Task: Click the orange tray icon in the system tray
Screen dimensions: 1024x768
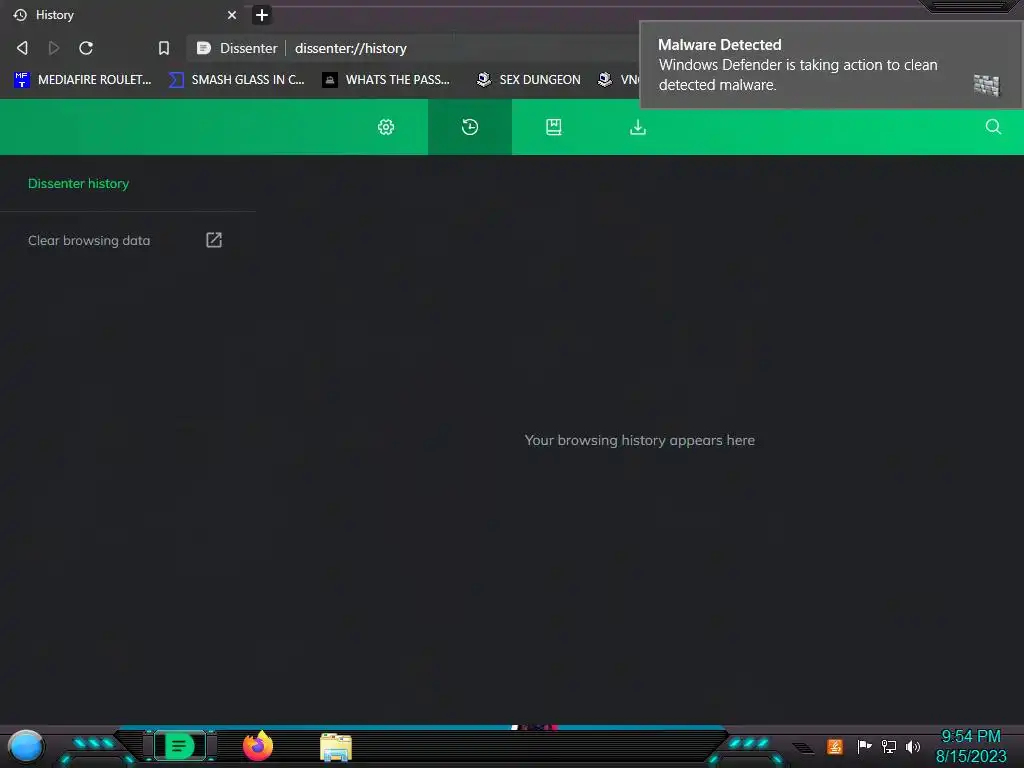Action: coord(835,746)
